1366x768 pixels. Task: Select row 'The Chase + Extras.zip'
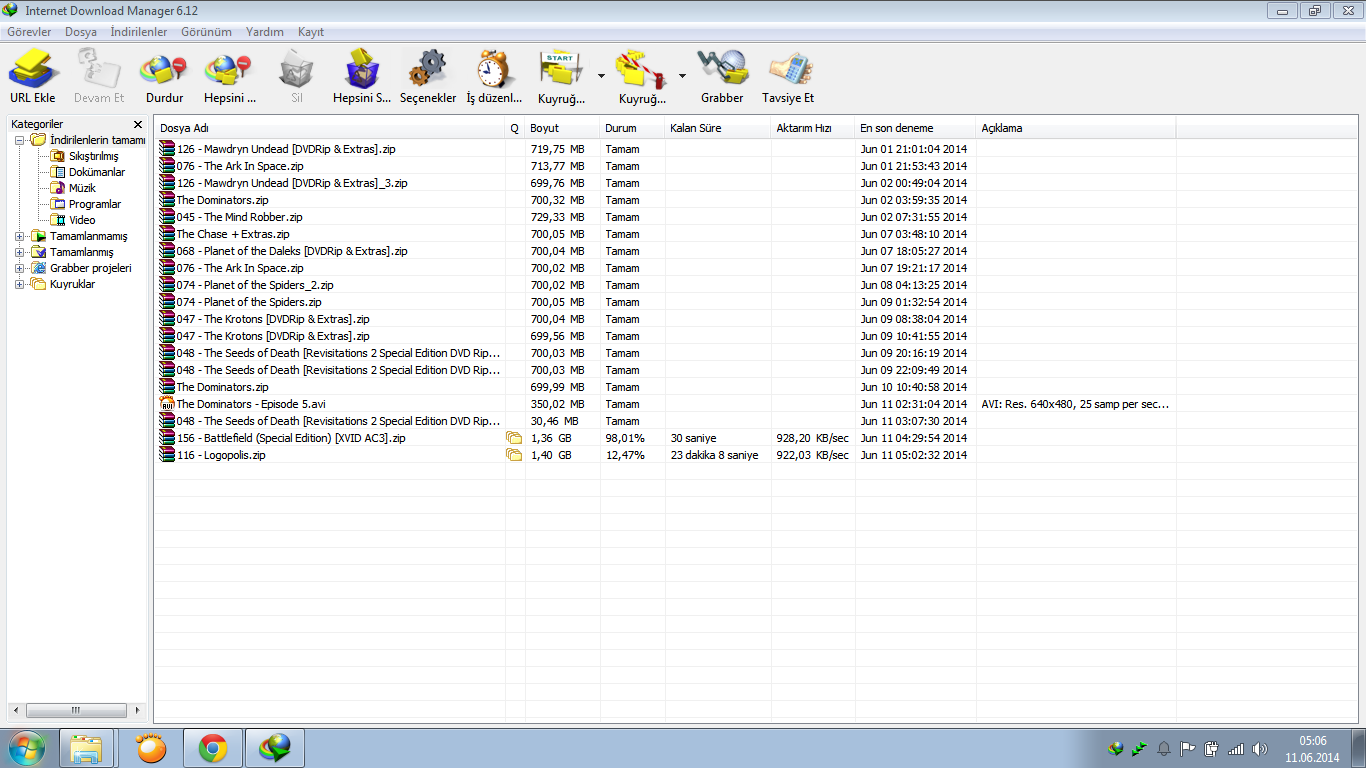pos(666,234)
